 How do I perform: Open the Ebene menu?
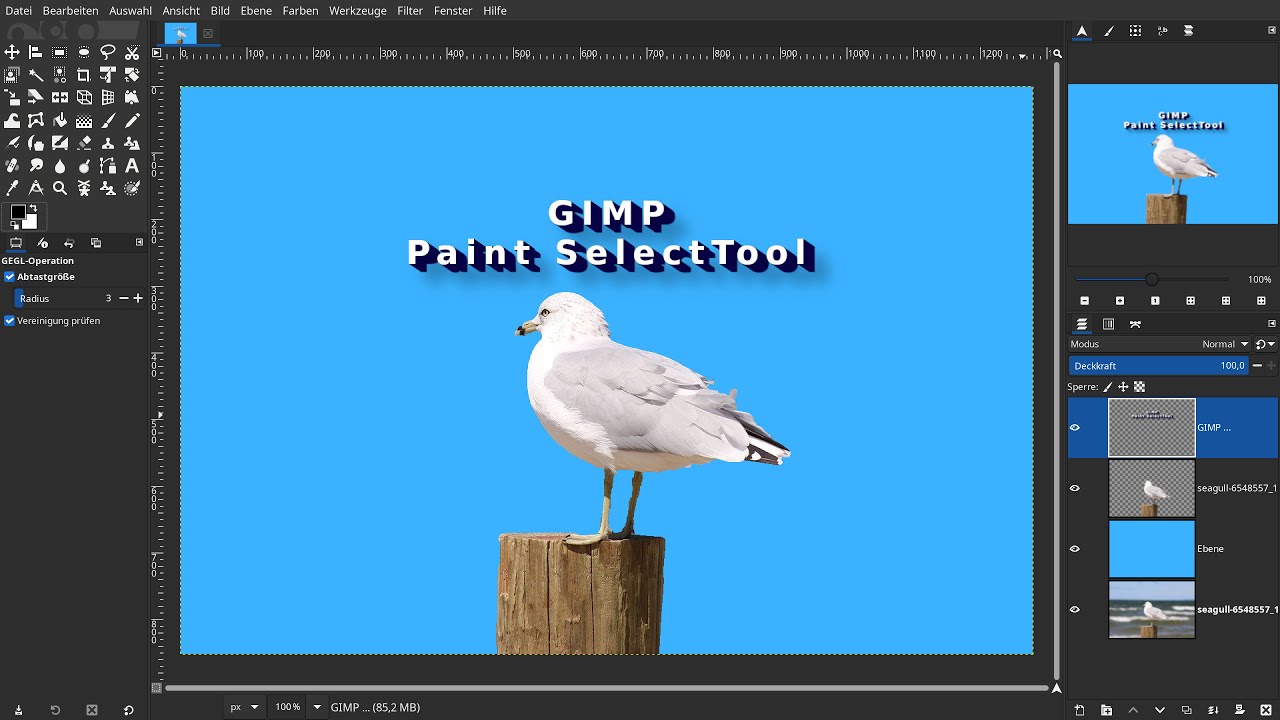pos(256,10)
